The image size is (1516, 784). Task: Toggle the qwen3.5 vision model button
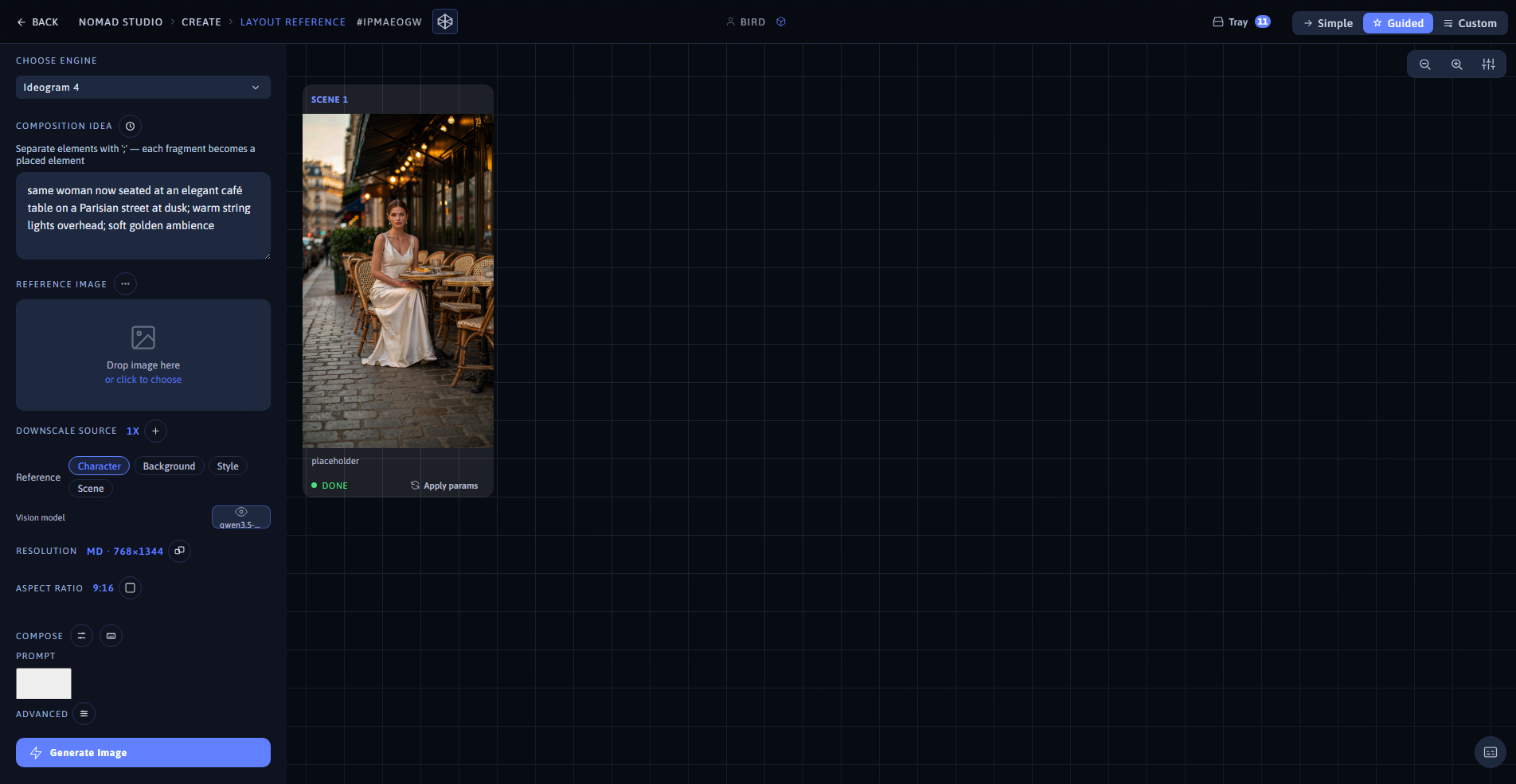241,517
